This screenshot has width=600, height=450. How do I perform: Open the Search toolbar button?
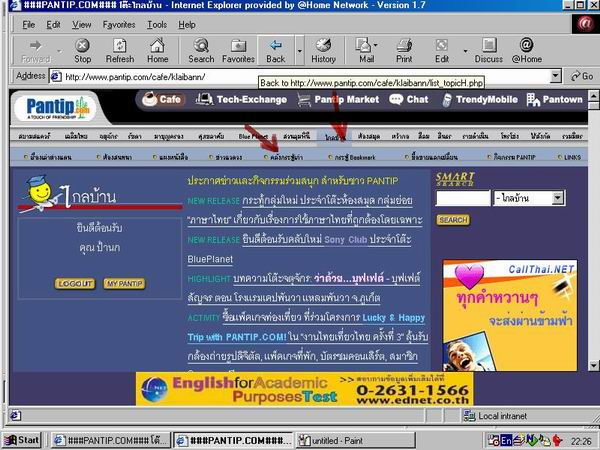pyautogui.click(x=201, y=51)
